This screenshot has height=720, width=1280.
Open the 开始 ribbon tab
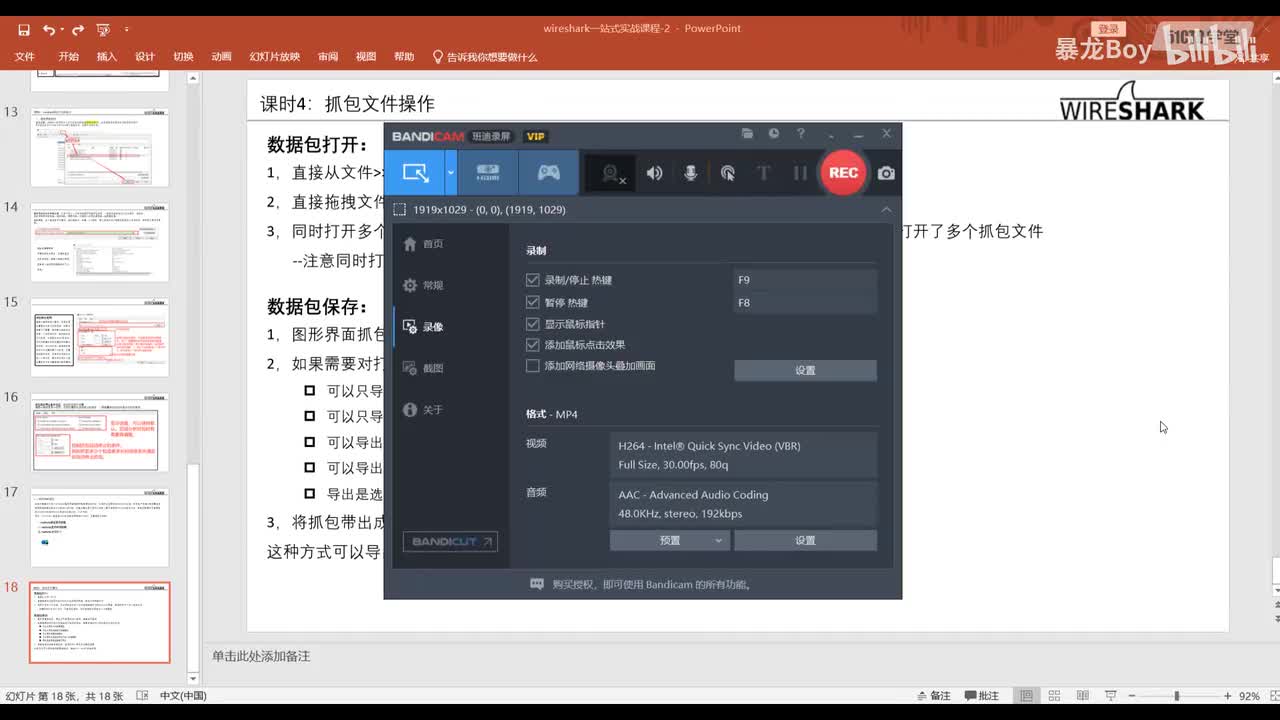[x=68, y=57]
